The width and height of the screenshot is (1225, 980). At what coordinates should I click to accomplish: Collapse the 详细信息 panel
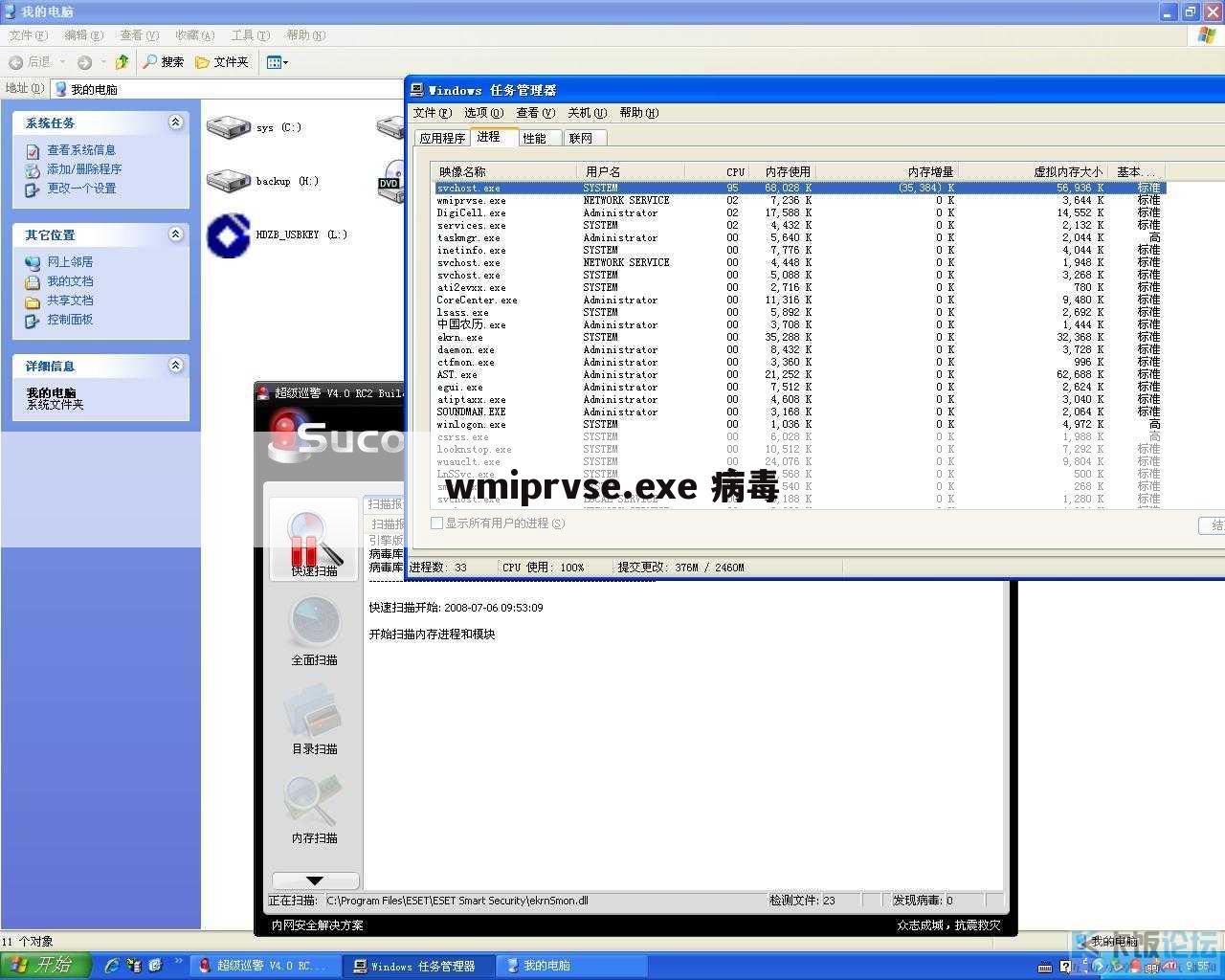coord(175,366)
